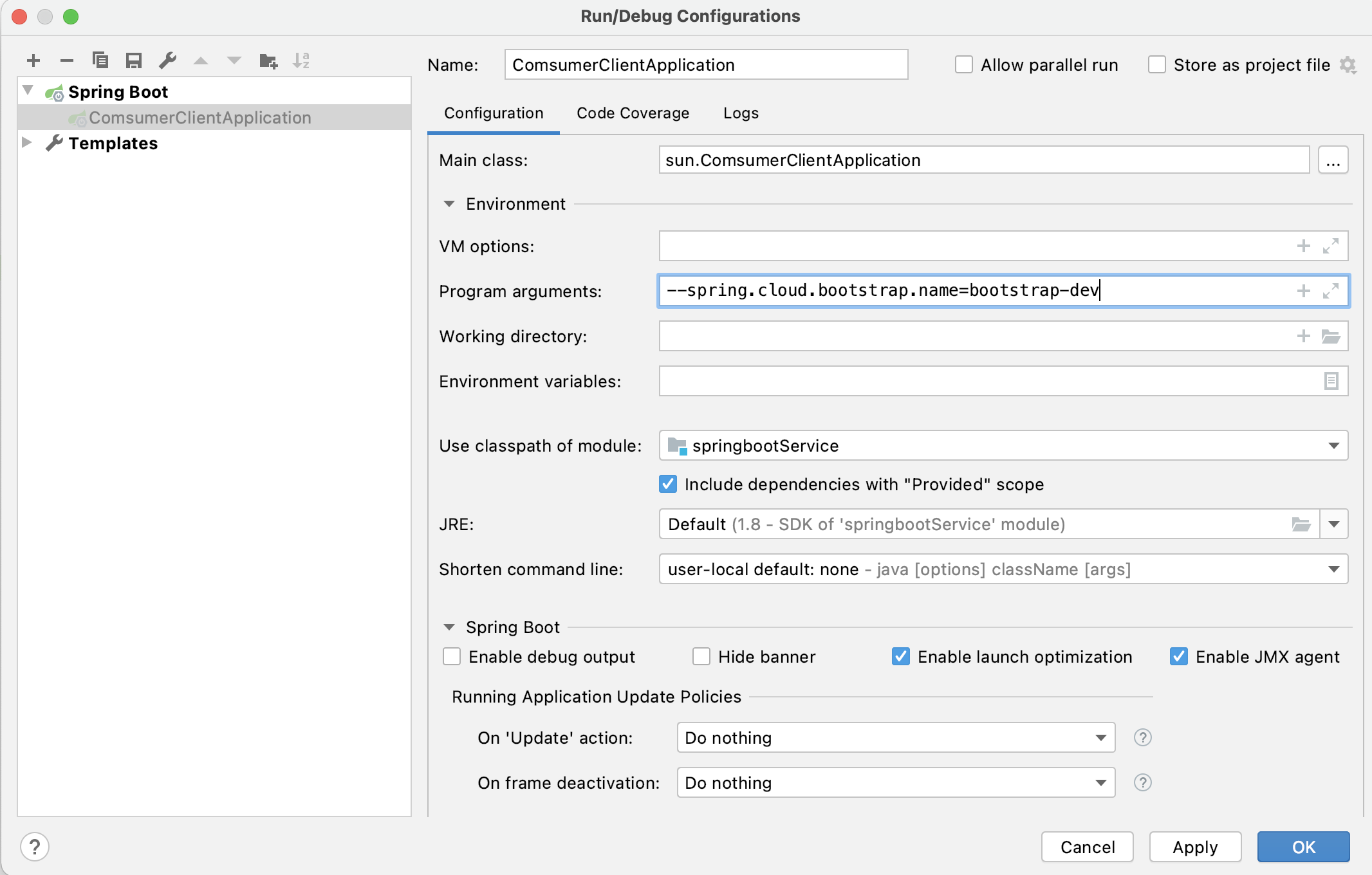Expand the Templates tree node
This screenshot has height=875, width=1372.
(27, 143)
